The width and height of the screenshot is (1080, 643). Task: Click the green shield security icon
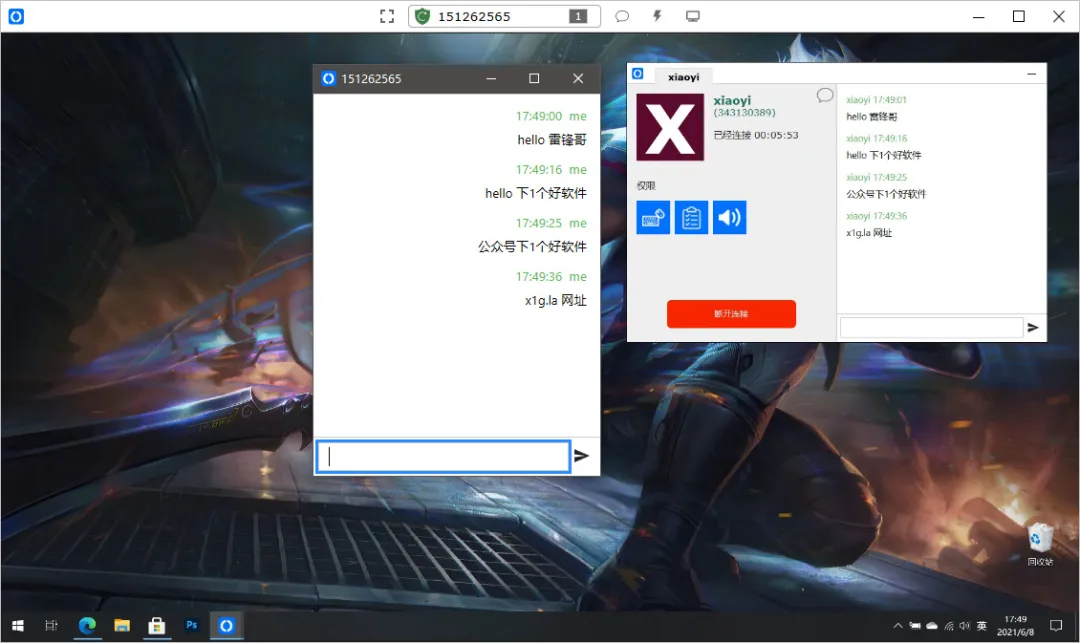coord(423,16)
